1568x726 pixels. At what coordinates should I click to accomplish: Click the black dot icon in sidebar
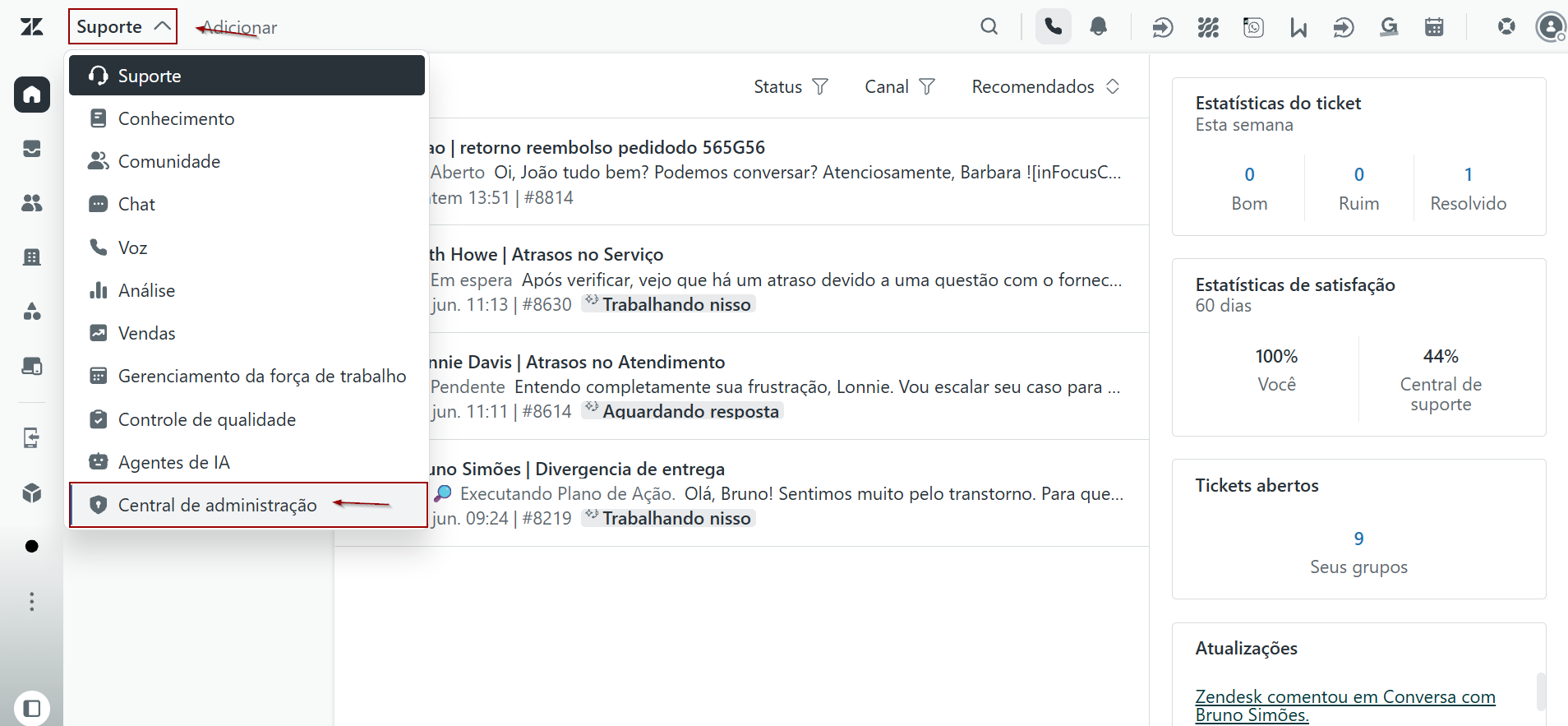pos(32,547)
